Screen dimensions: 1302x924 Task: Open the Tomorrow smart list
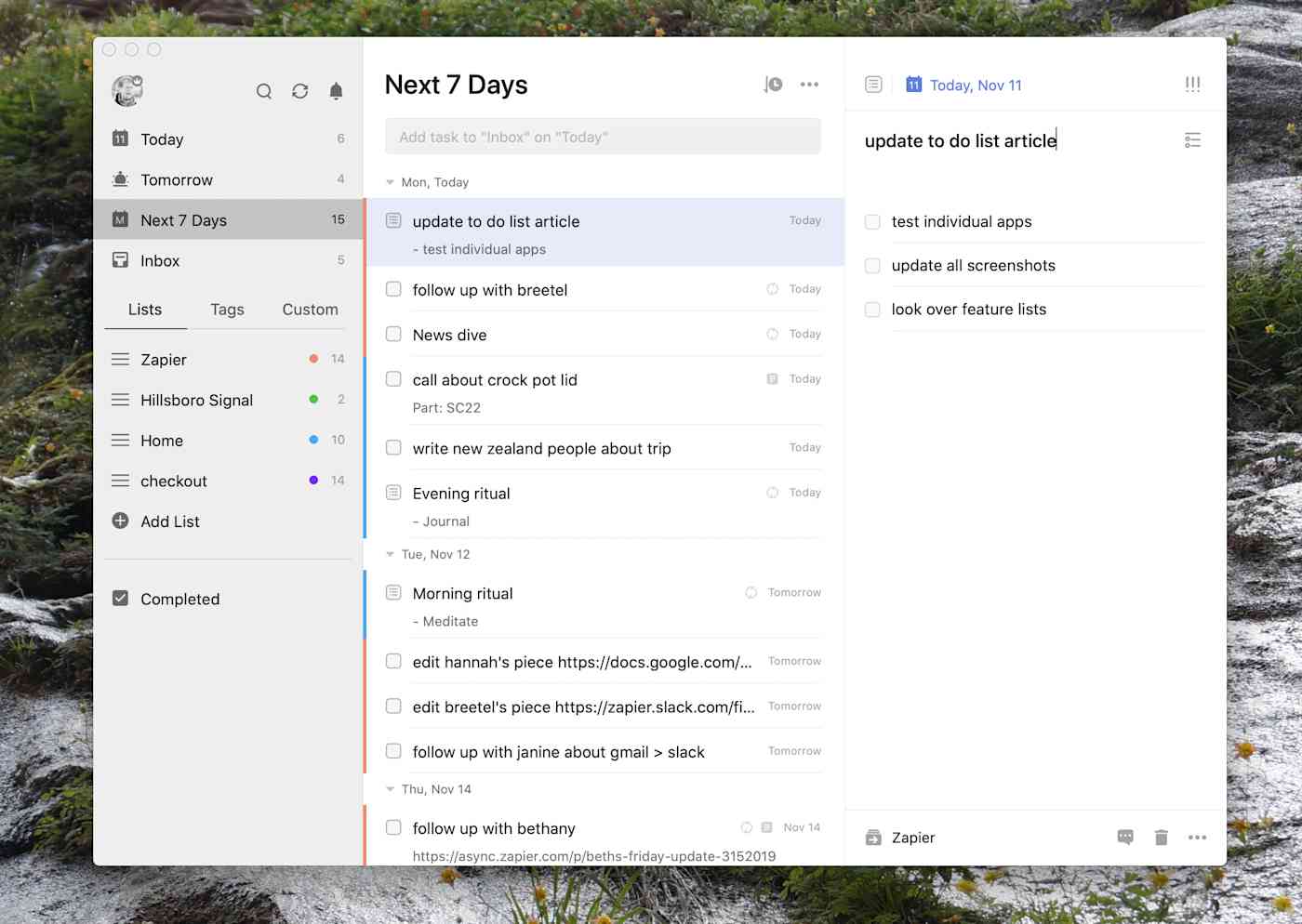228,179
